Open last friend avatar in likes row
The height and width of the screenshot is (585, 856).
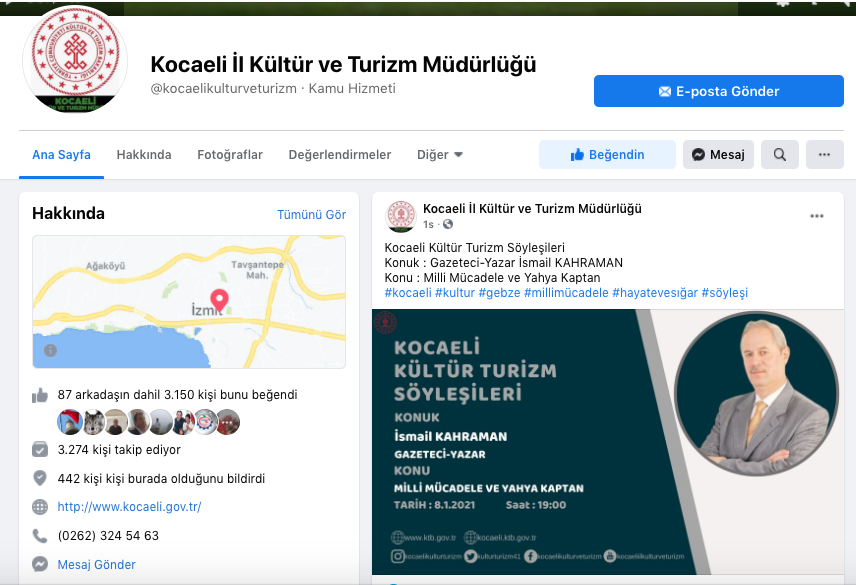tap(228, 422)
